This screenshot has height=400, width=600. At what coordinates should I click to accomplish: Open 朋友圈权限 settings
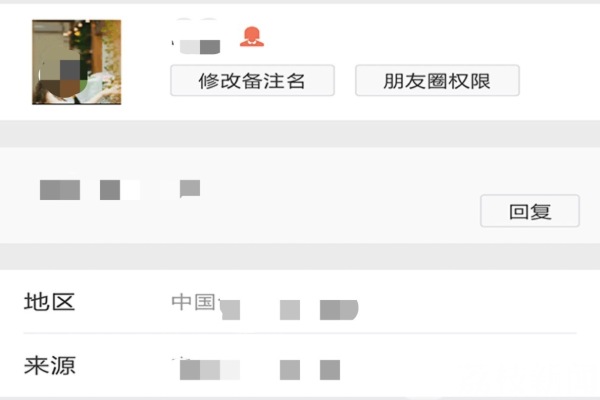click(x=437, y=80)
